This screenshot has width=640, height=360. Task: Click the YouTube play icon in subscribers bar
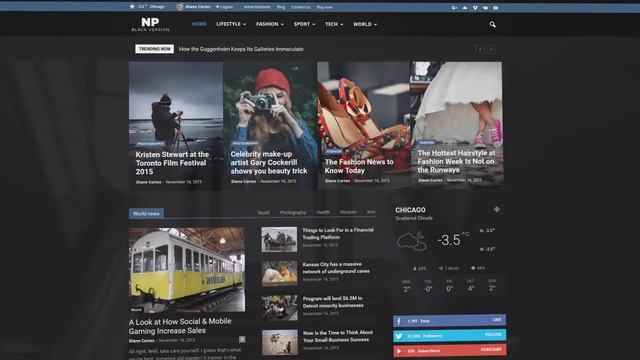(x=399, y=351)
